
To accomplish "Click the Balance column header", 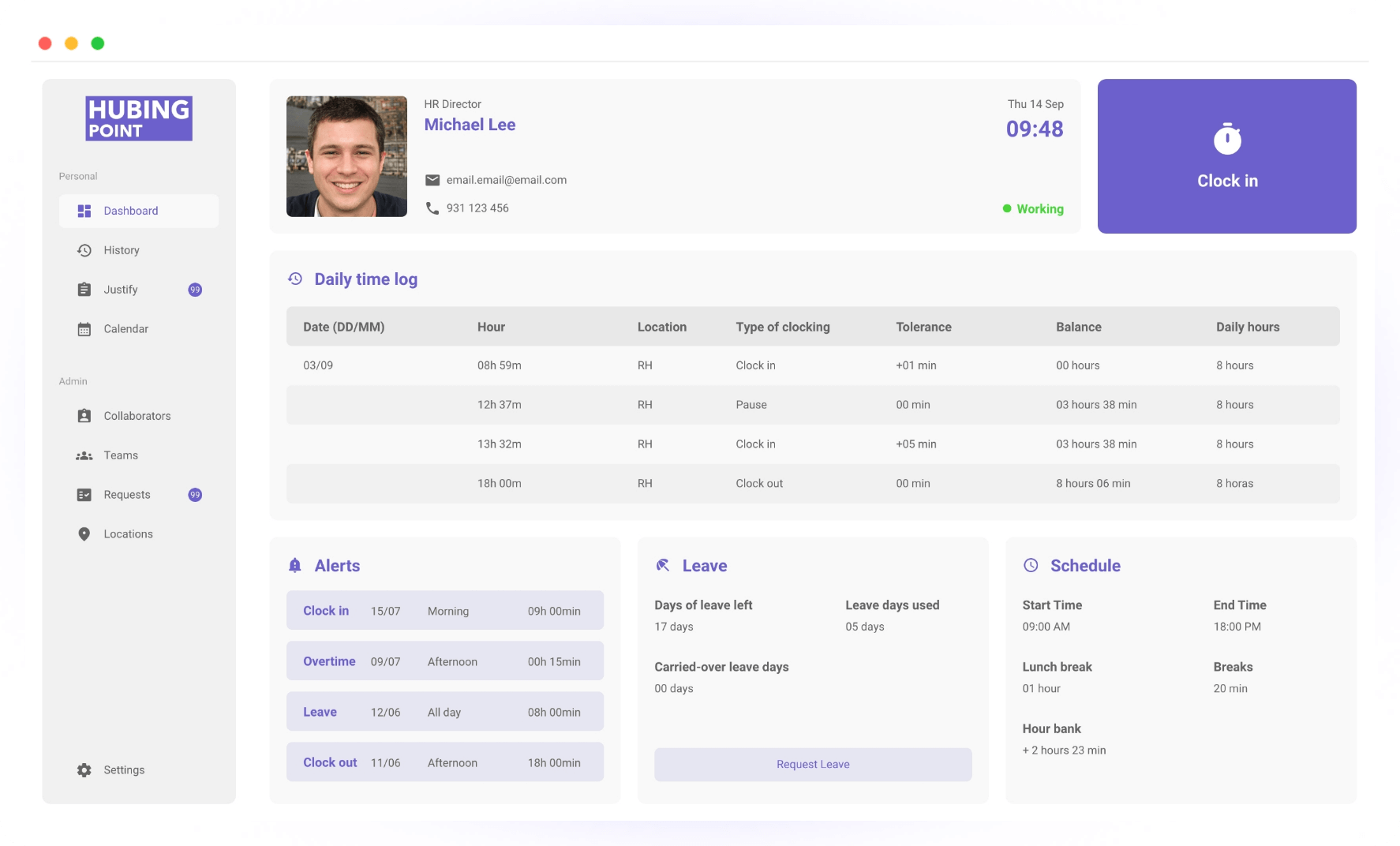I will (1079, 327).
